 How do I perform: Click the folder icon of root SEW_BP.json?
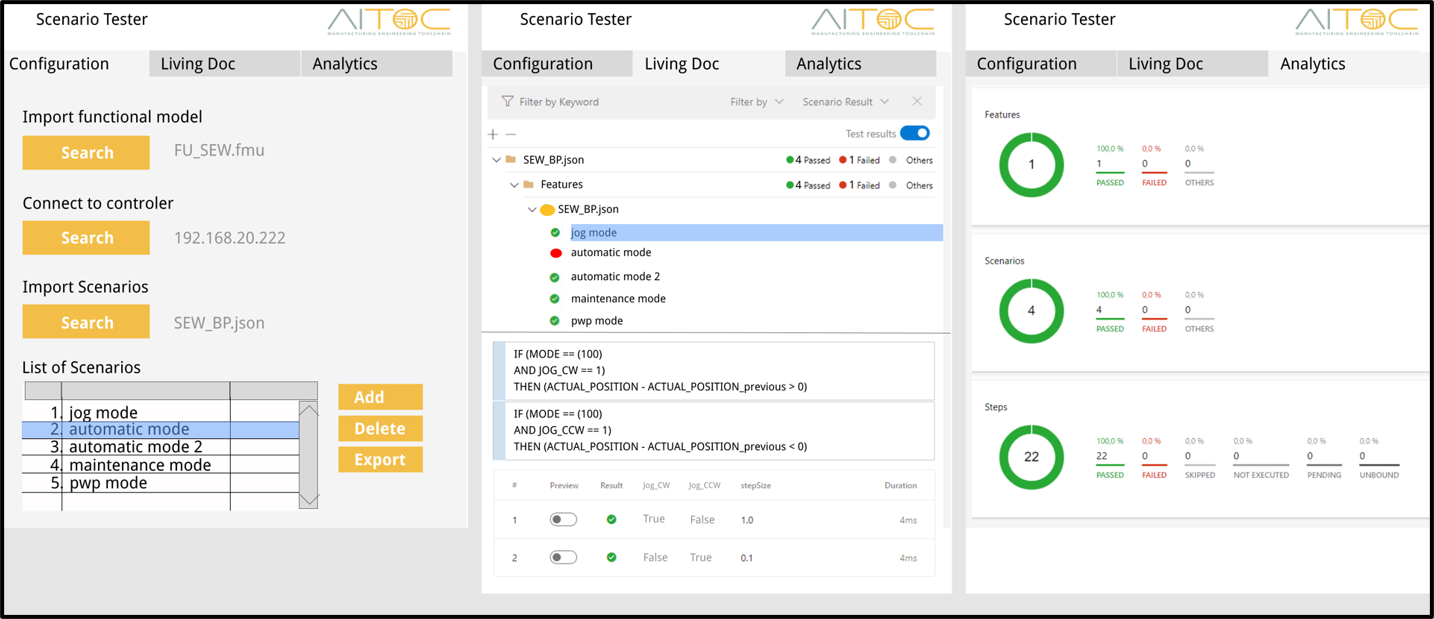click(511, 159)
